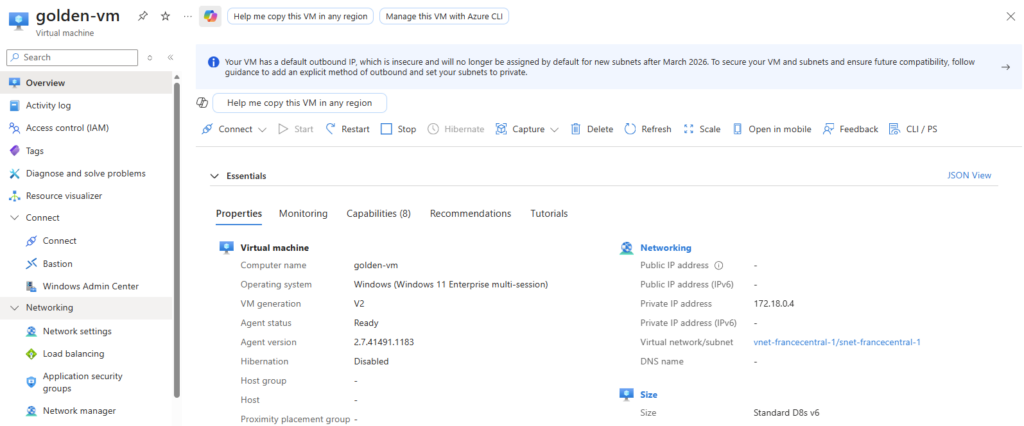Viewport: 1024px width, 426px height.
Task: Refresh the VM overview
Action: 647,129
